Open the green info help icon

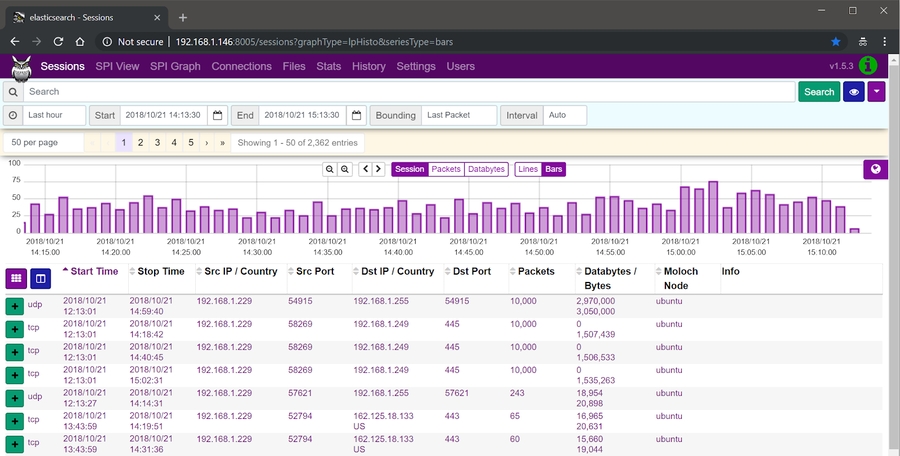pos(869,66)
